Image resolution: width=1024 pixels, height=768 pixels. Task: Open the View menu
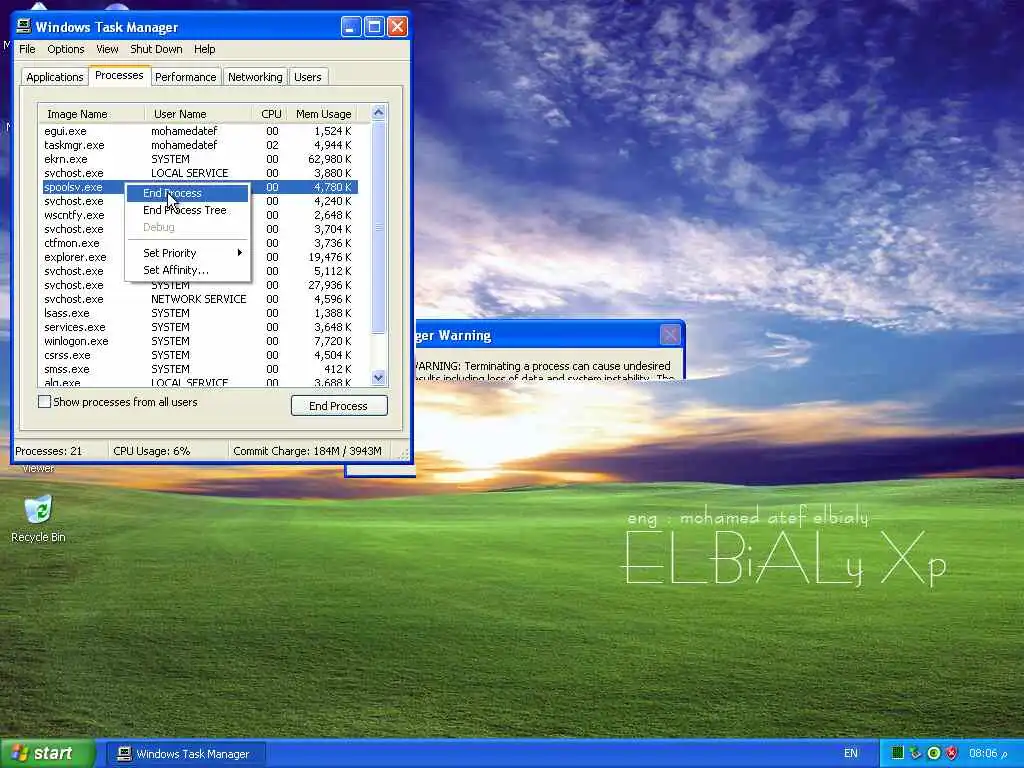point(107,49)
